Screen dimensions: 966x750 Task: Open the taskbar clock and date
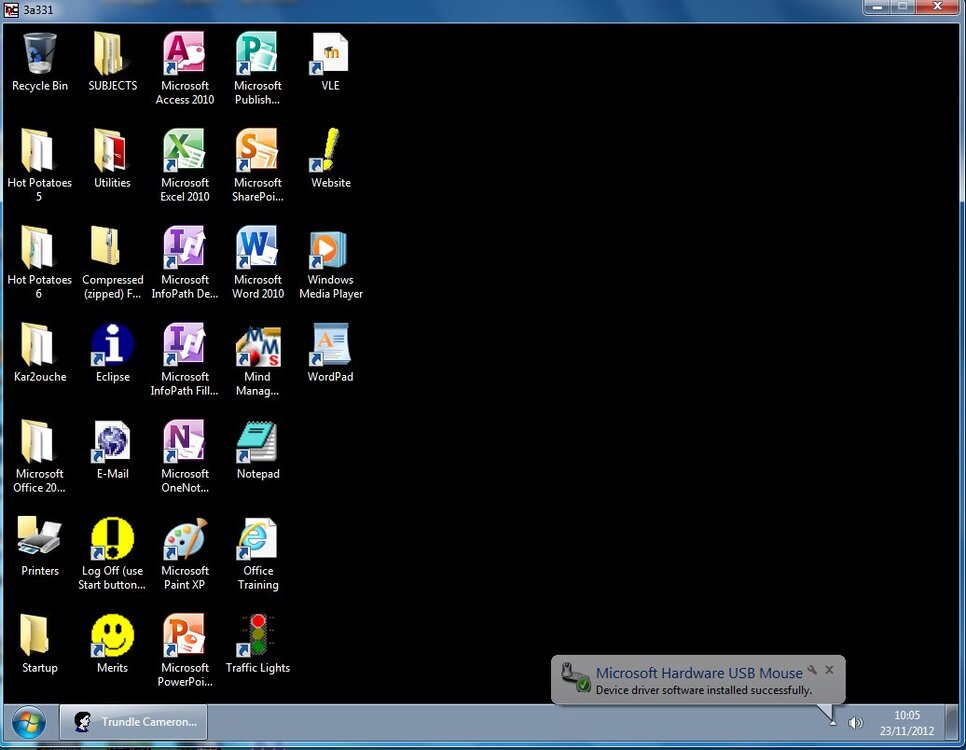click(x=906, y=723)
